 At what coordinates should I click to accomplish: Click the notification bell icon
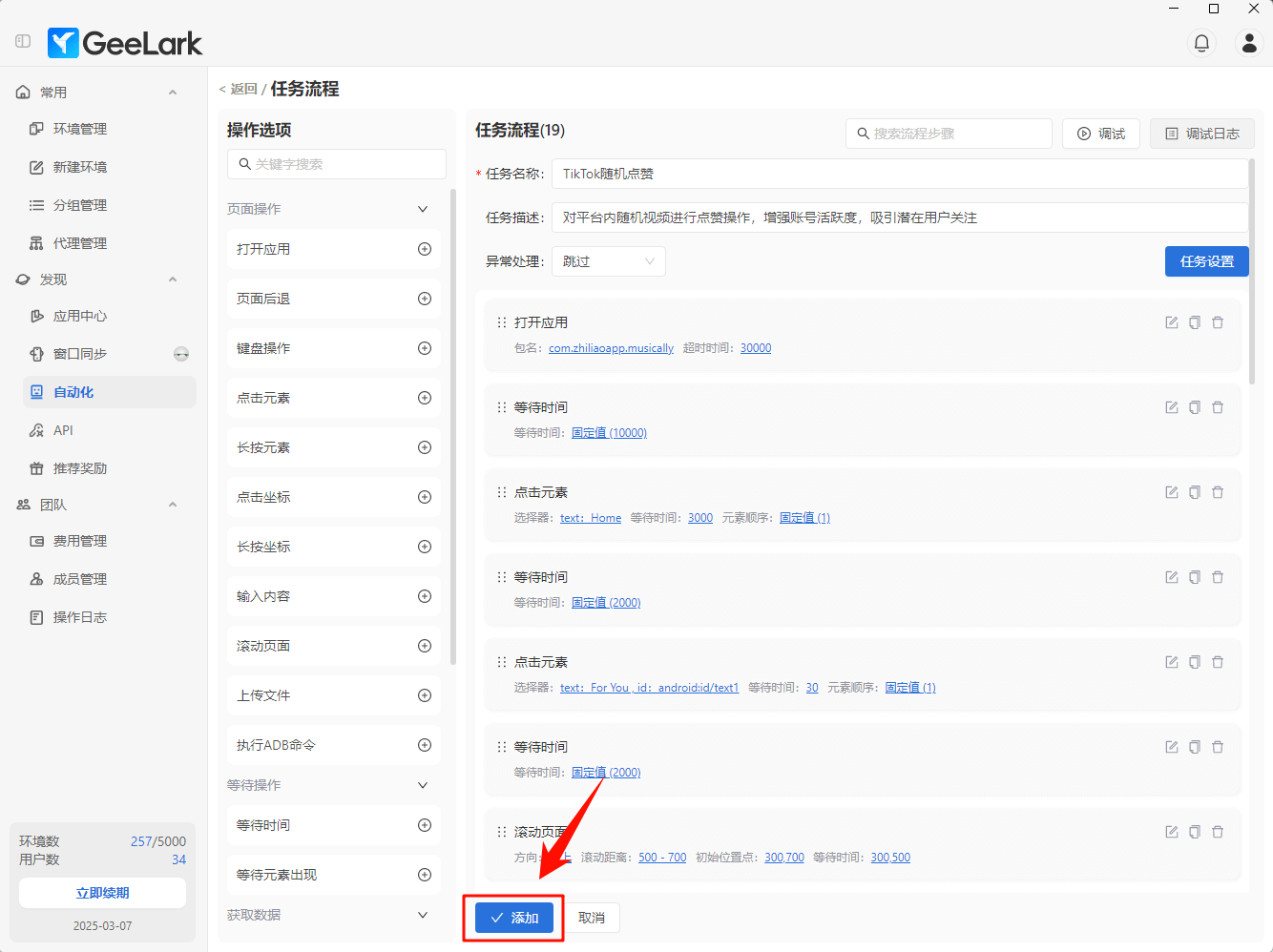click(x=1201, y=43)
